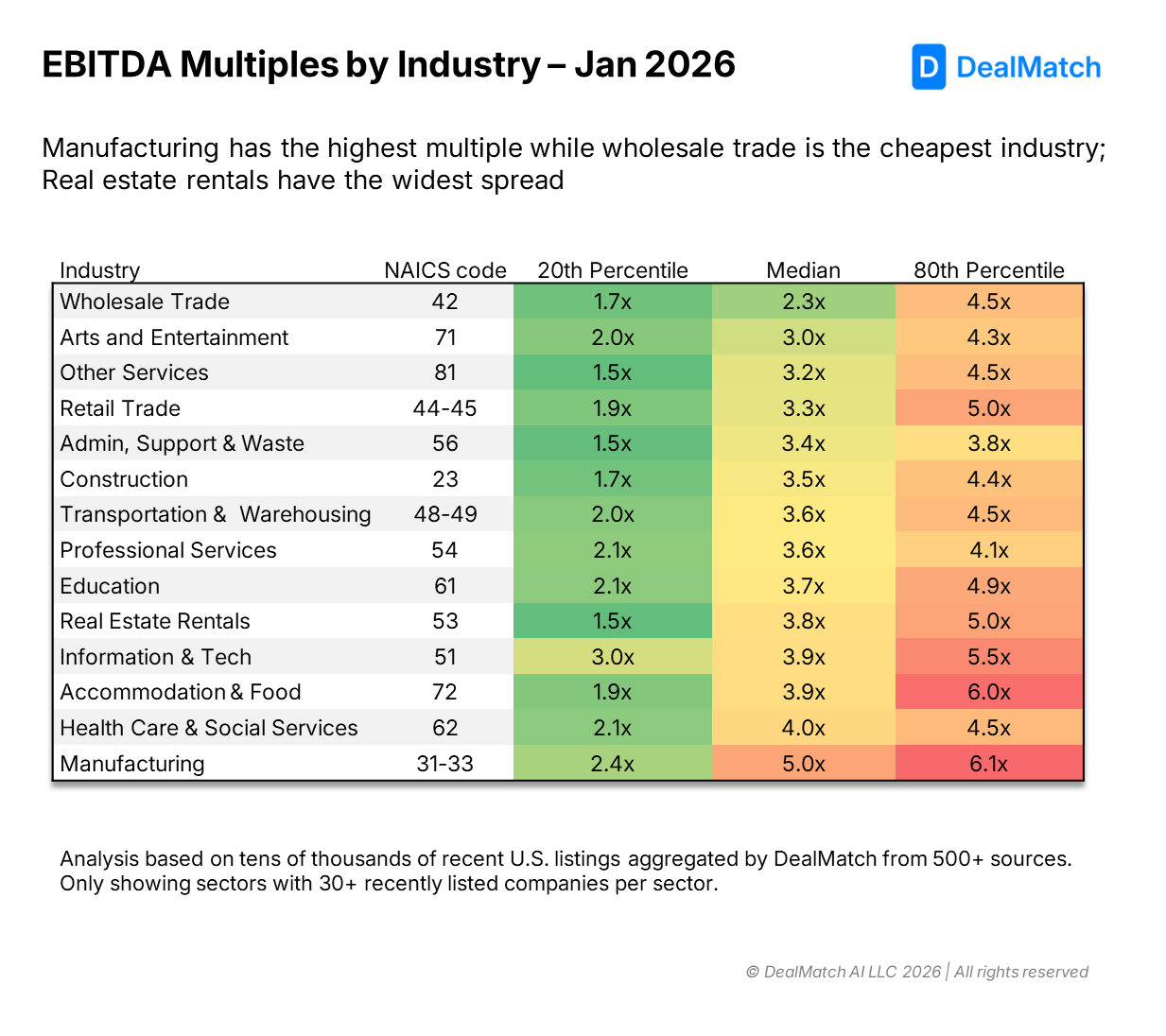Click the "NAICS code" column header
Image resolution: width=1166 pixels, height=1036 pixels.
click(x=444, y=270)
